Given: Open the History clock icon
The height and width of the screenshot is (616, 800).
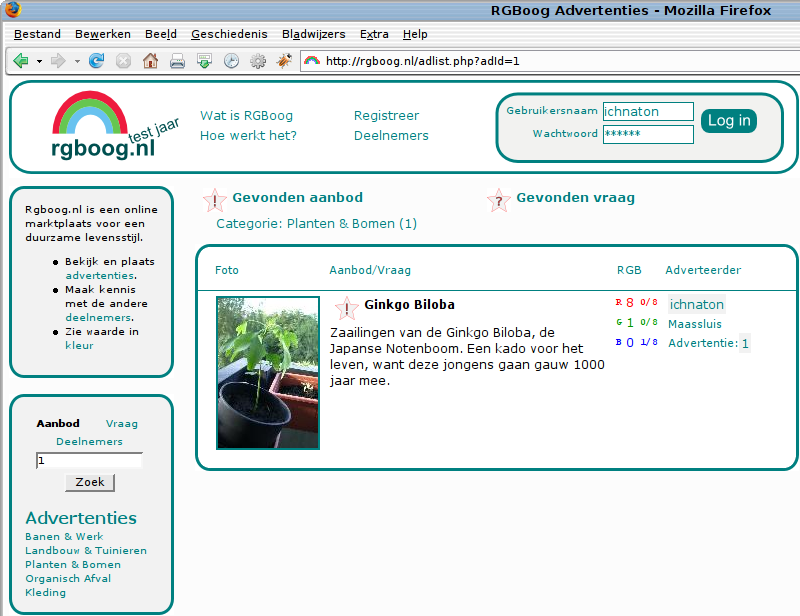Looking at the screenshot, I should [x=231, y=61].
